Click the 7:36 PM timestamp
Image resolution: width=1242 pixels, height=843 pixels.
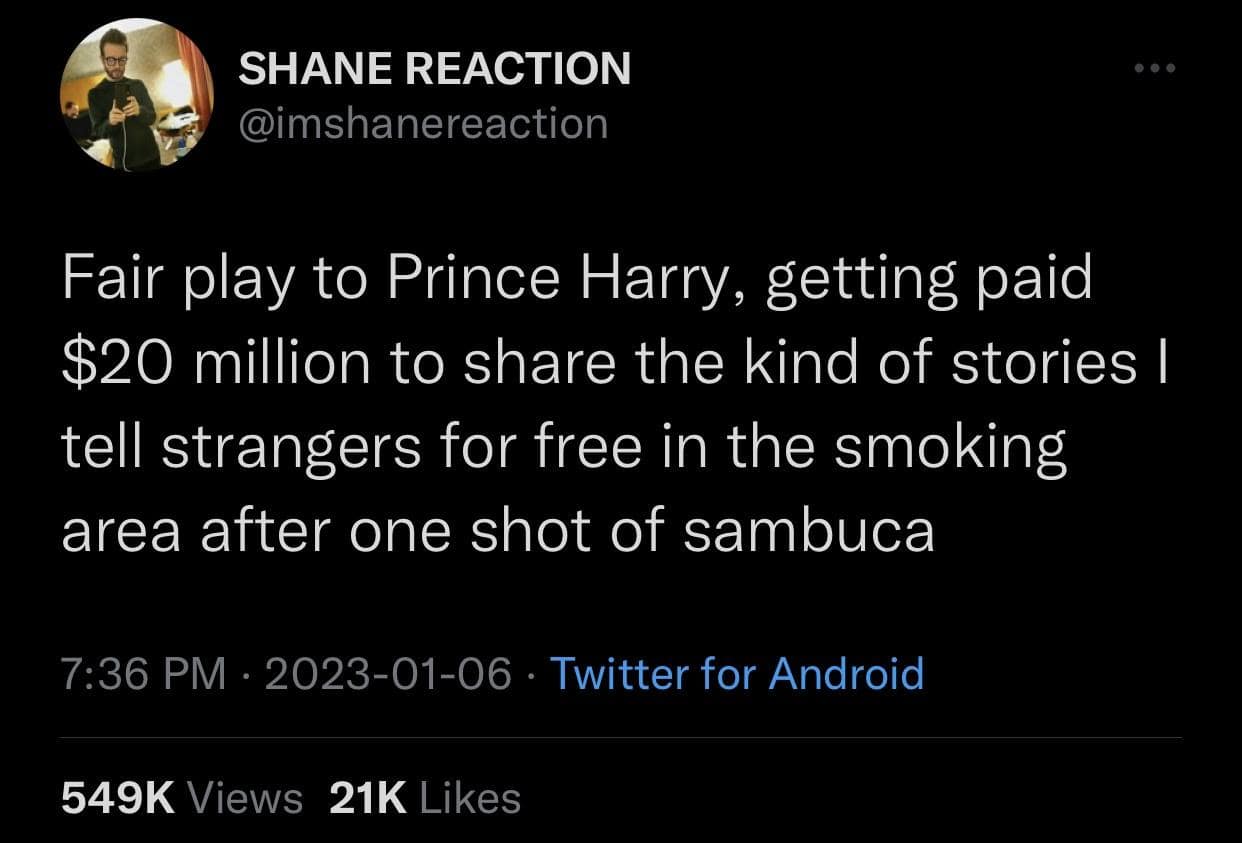[x=144, y=673]
